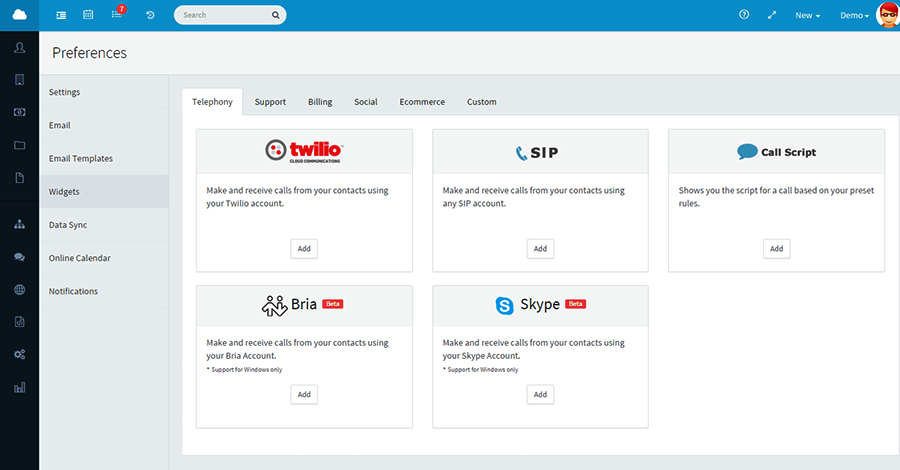Open the bar chart reports sidebar icon
Image resolution: width=900 pixels, height=470 pixels.
point(19,387)
